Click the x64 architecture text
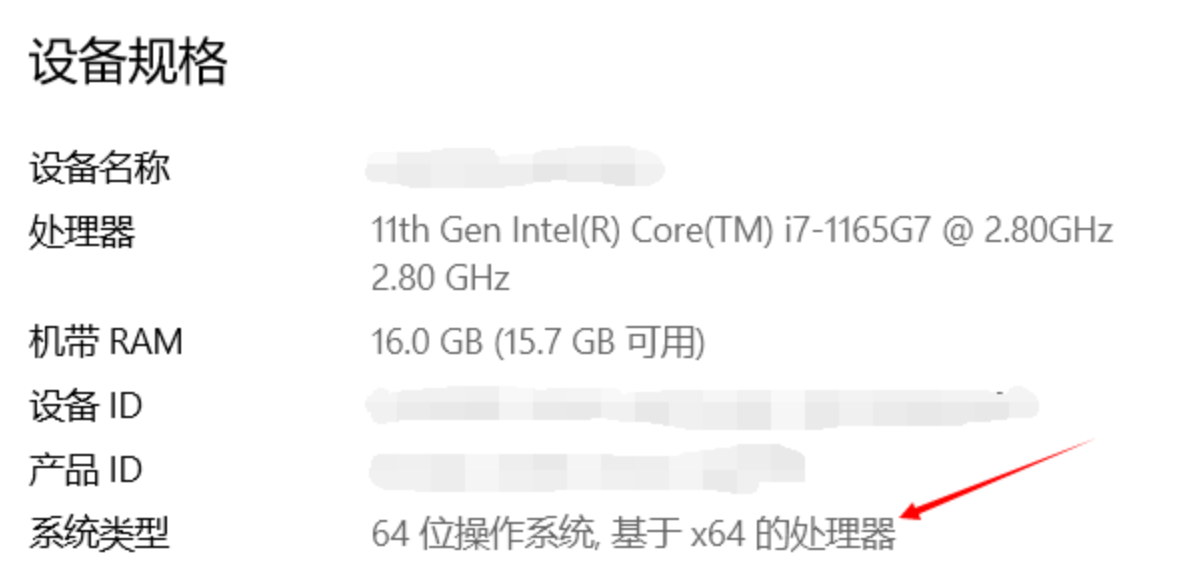 [718, 536]
